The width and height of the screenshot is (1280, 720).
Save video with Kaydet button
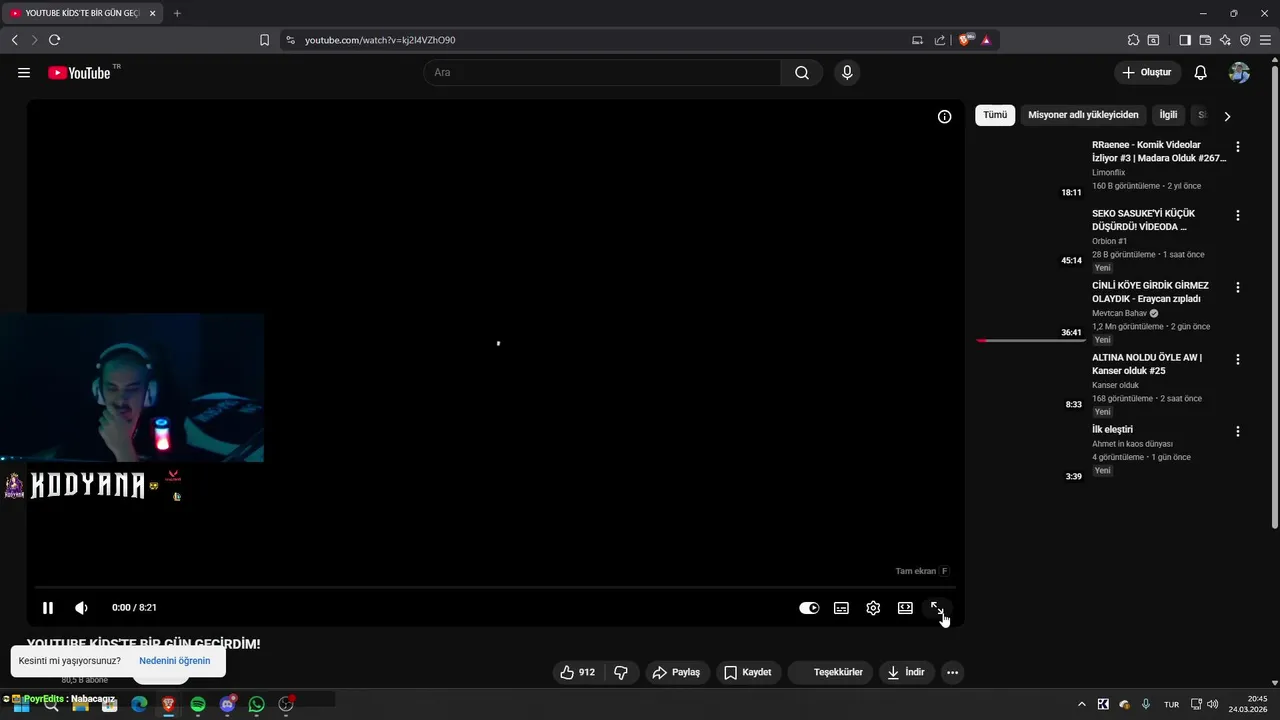point(748,673)
